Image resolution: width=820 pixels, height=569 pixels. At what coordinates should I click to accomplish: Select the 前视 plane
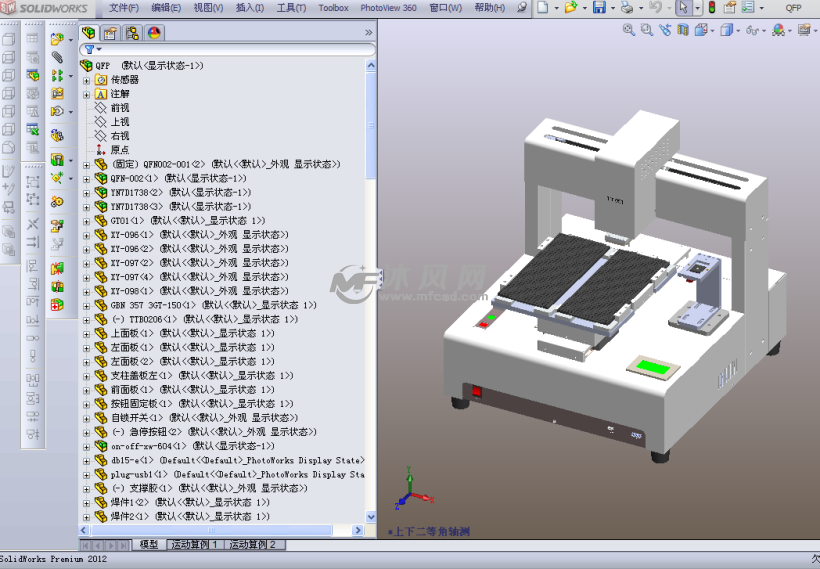(120, 108)
